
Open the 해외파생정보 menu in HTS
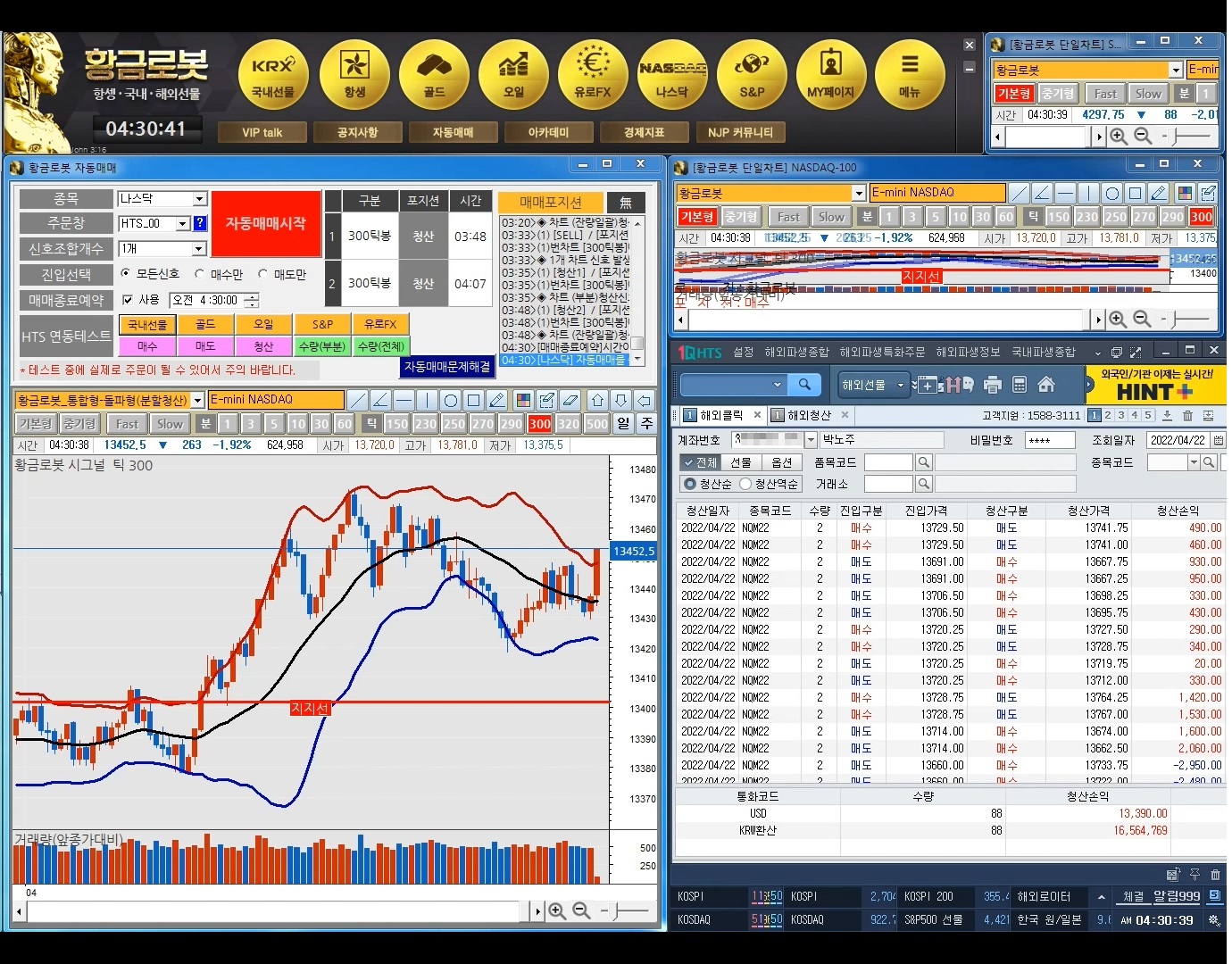tap(968, 352)
